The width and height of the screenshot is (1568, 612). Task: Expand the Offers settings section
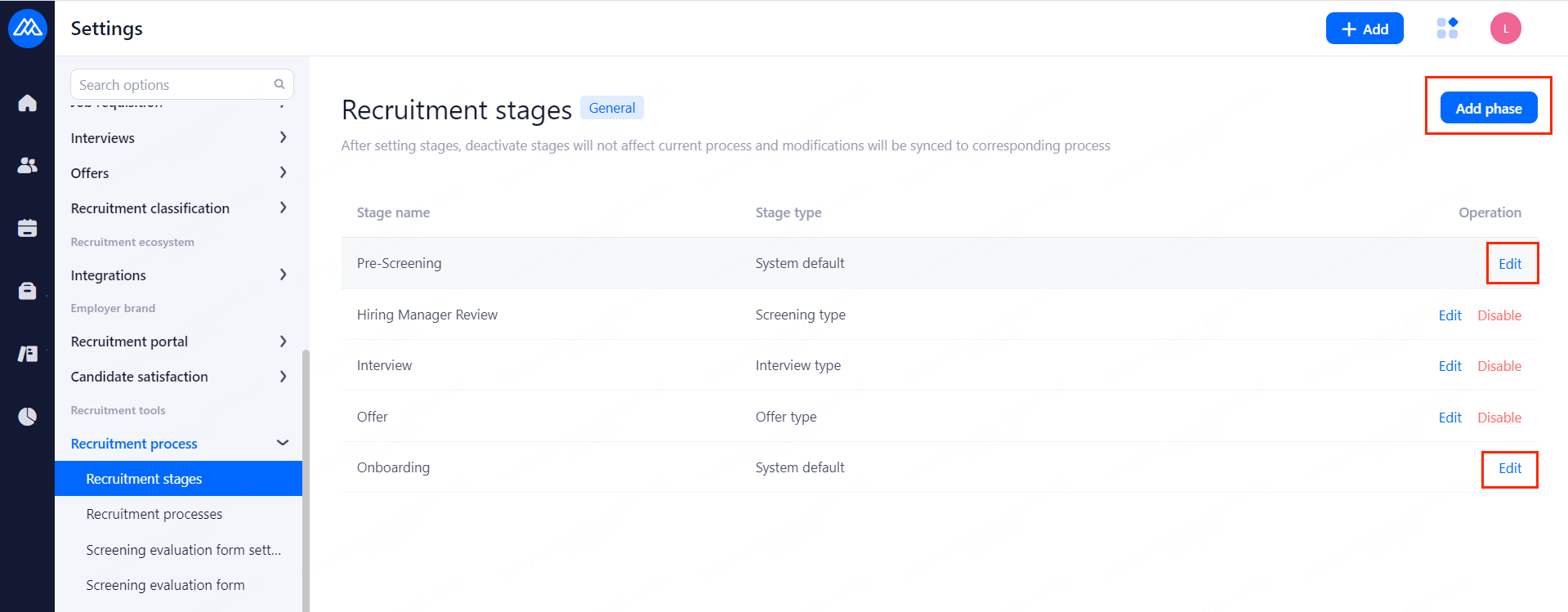(283, 172)
